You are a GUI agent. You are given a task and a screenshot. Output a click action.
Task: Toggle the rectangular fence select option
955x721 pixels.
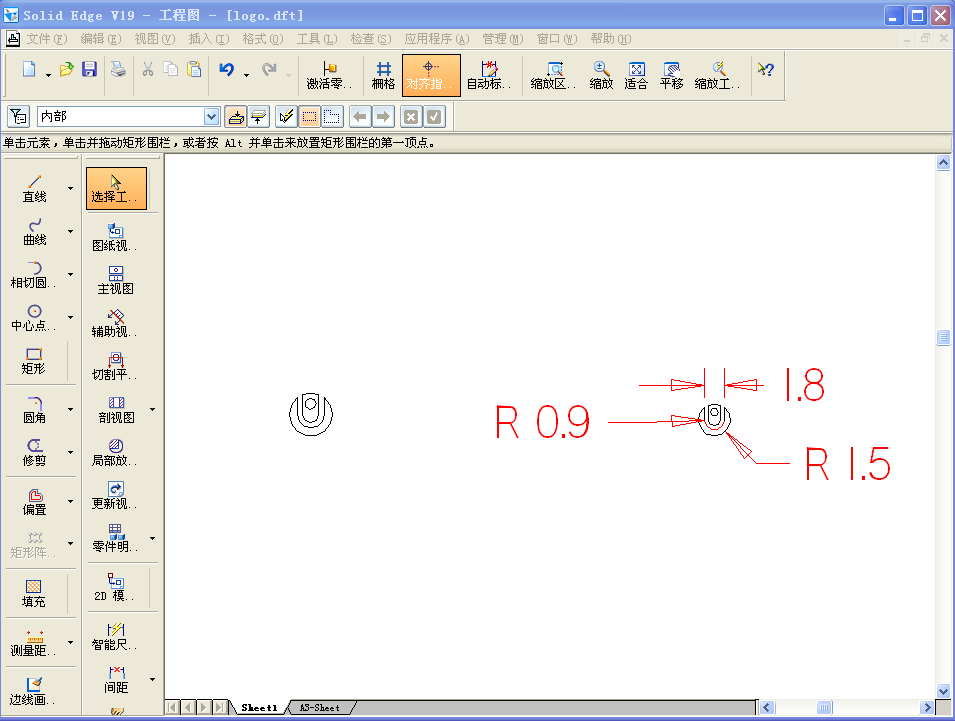[309, 116]
